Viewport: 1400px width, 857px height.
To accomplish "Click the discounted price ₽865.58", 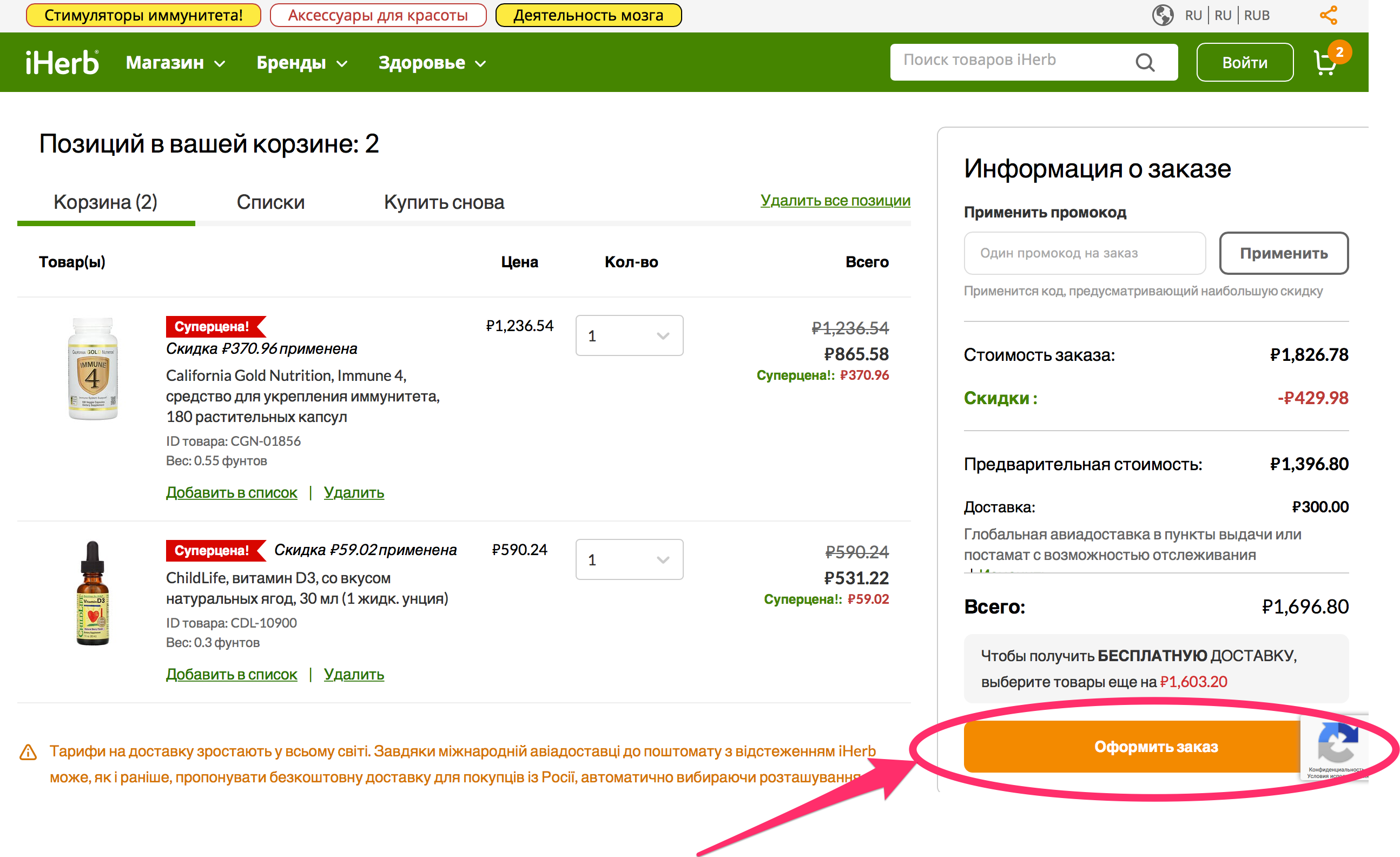I will point(856,354).
